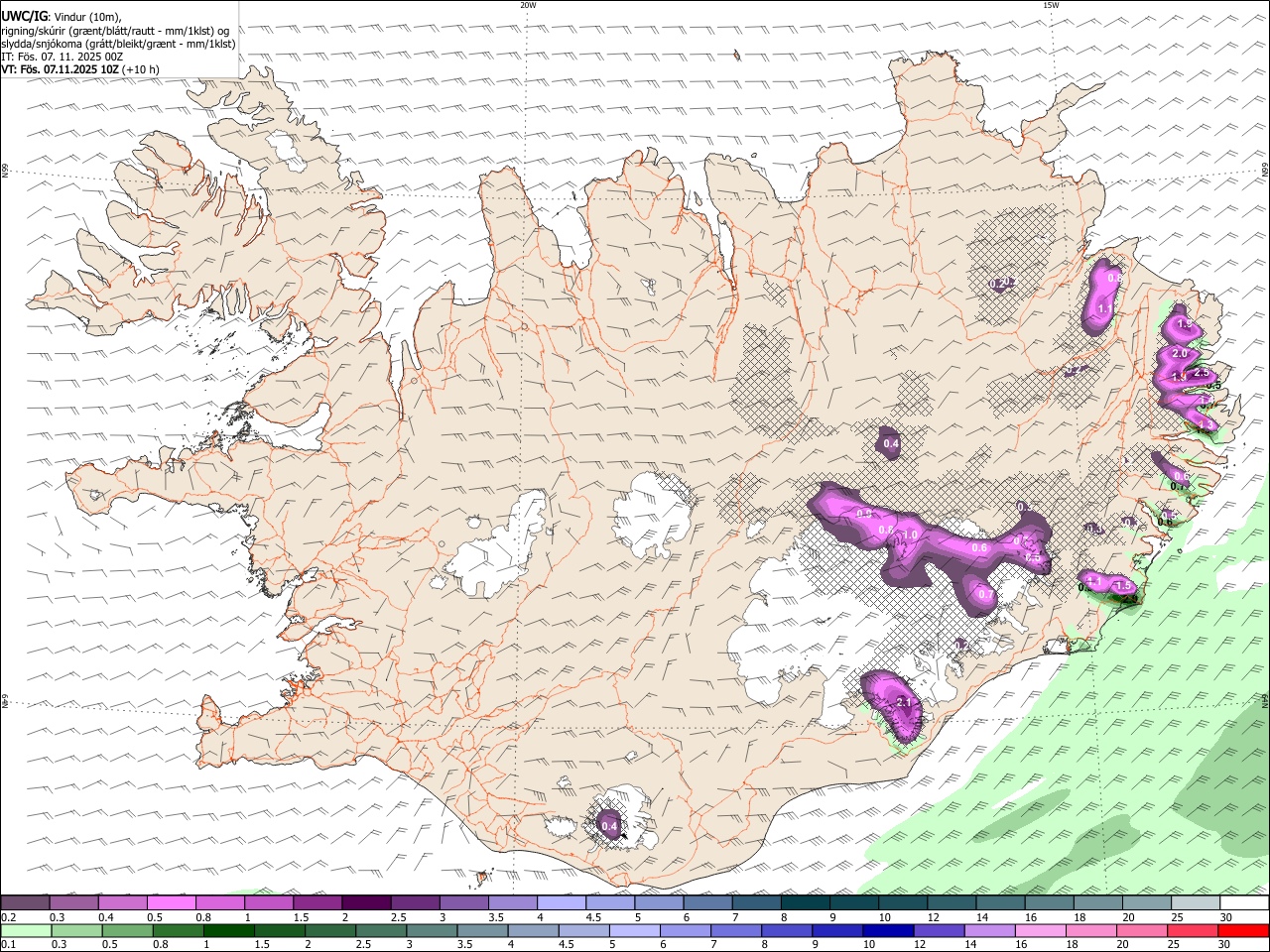Screen dimensions: 1270x952
Task: Click the "1.0" precipitation value label
Action: tap(909, 535)
